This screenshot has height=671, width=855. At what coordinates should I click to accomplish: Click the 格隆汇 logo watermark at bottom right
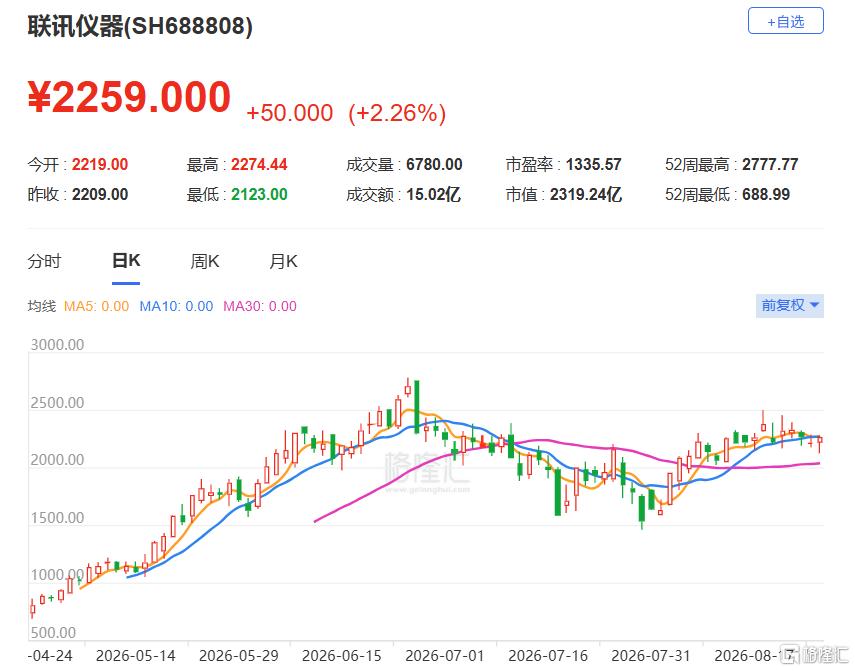816,653
